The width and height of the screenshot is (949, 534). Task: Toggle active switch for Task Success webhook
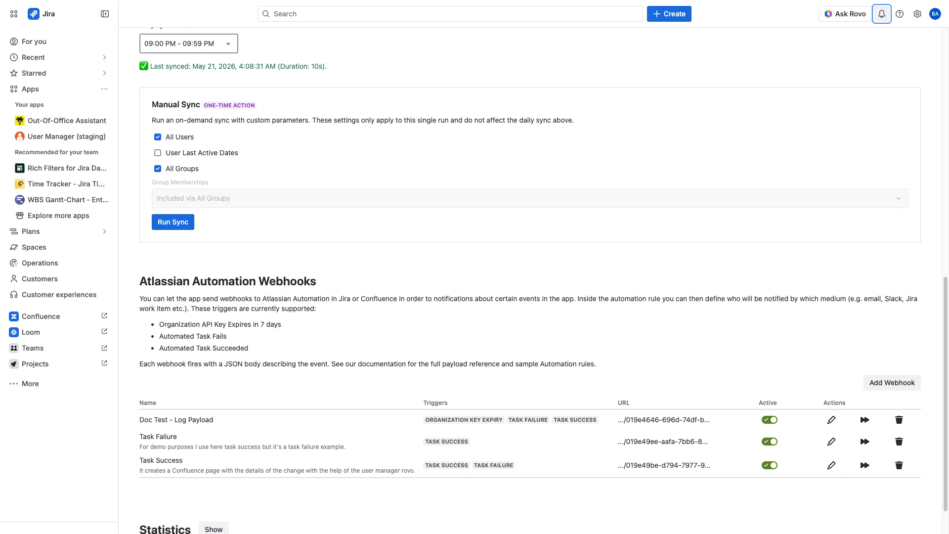pyautogui.click(x=769, y=465)
